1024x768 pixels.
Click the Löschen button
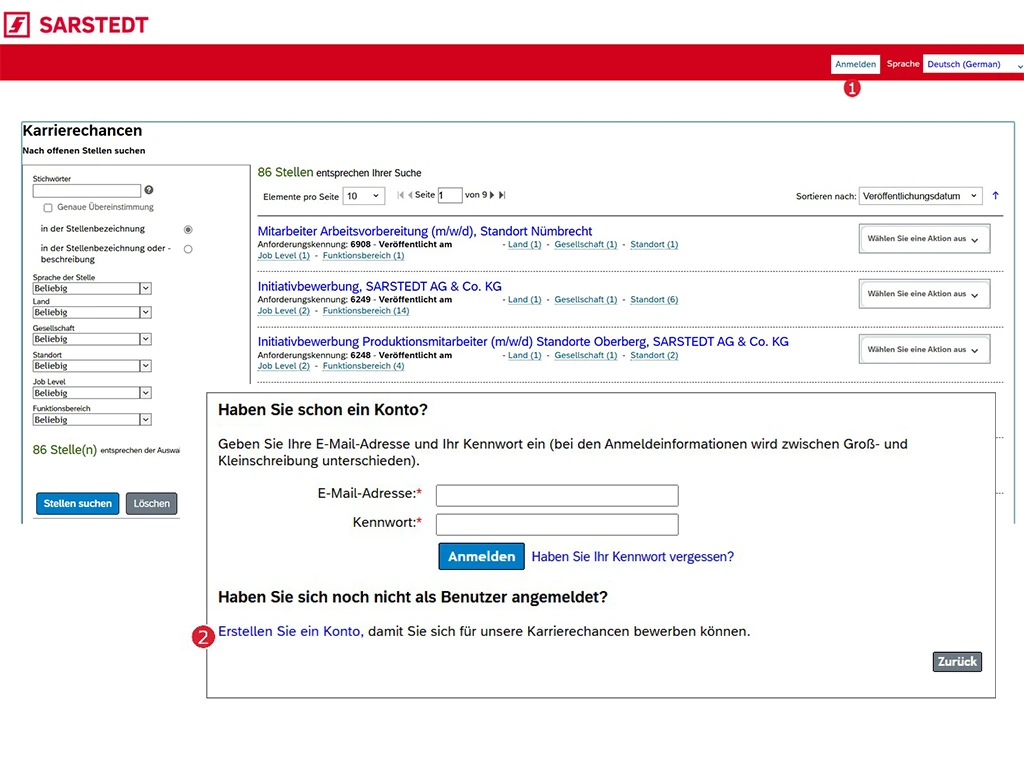tap(152, 504)
